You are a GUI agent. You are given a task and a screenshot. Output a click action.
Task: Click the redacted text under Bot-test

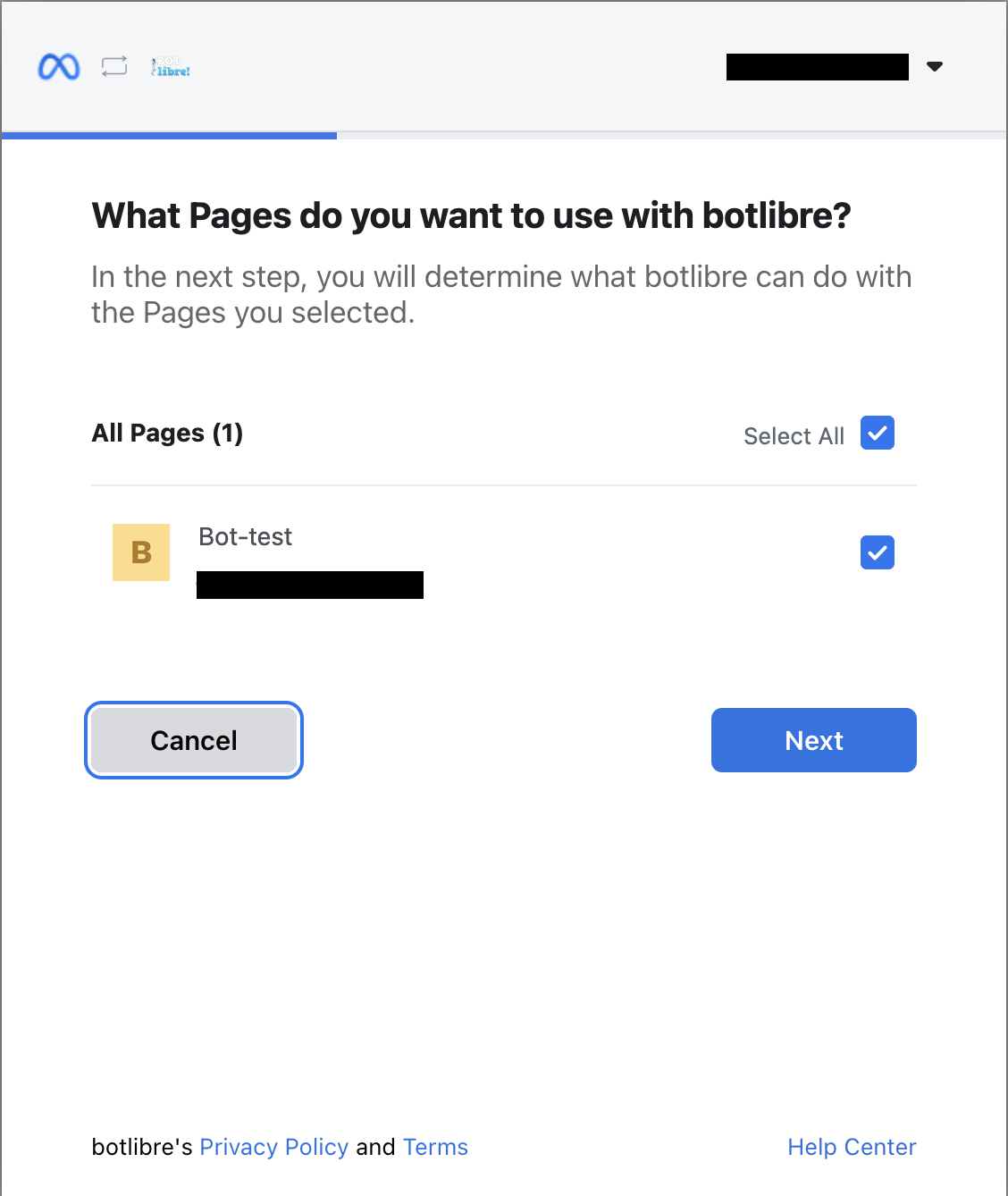[310, 585]
